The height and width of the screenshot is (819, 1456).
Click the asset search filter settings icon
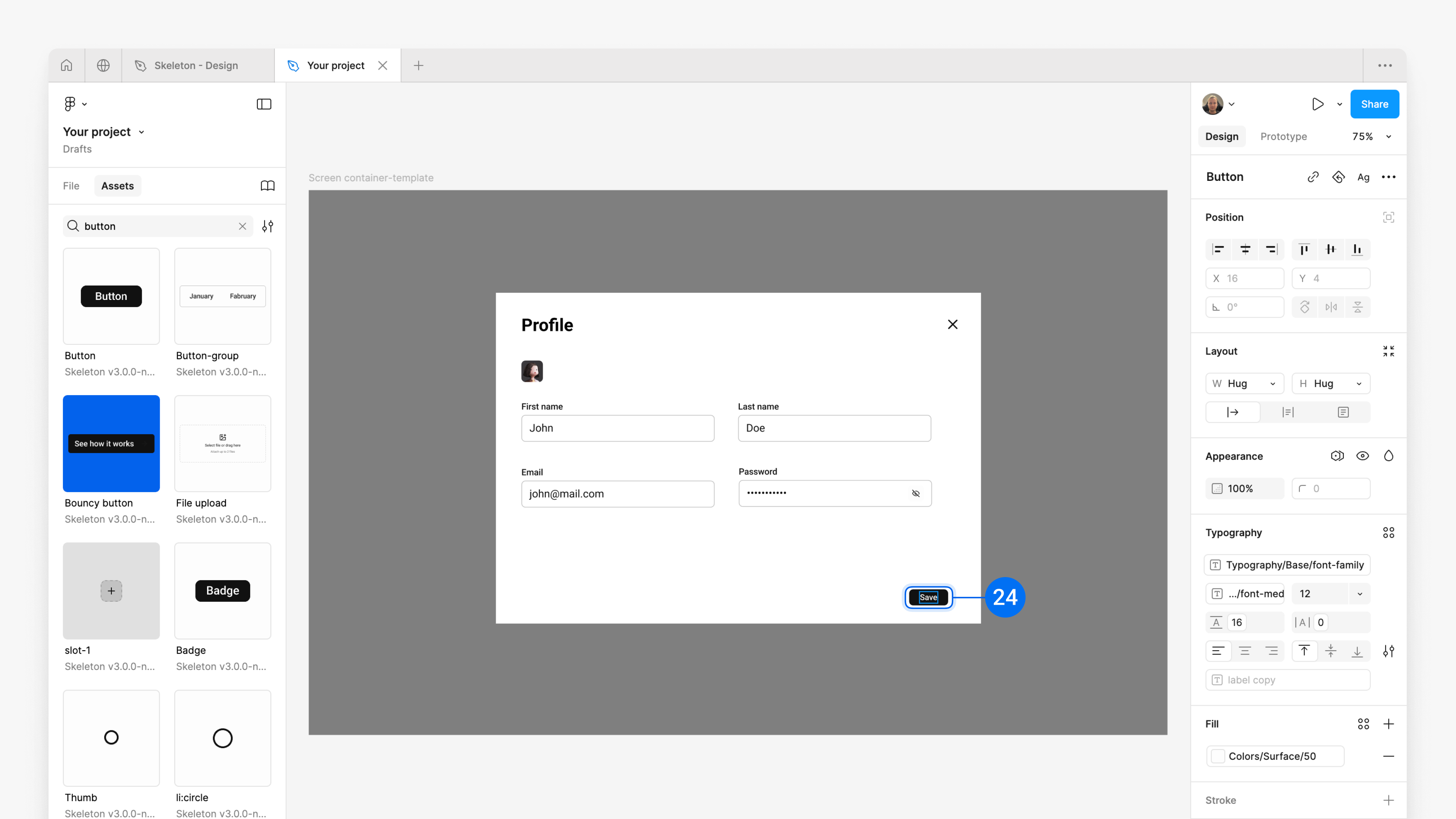tap(267, 226)
